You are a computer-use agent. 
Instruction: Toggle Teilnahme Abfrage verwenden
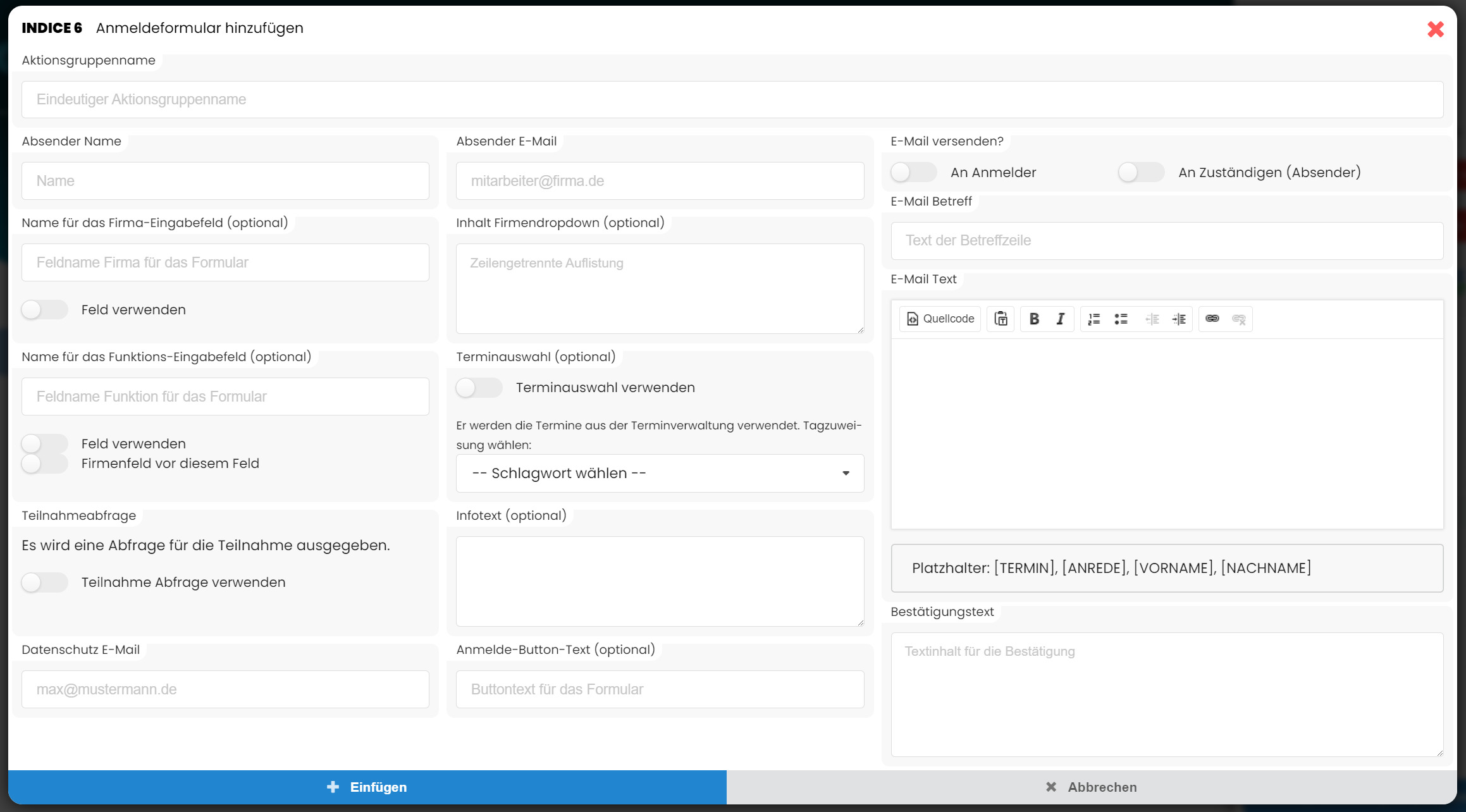click(44, 582)
